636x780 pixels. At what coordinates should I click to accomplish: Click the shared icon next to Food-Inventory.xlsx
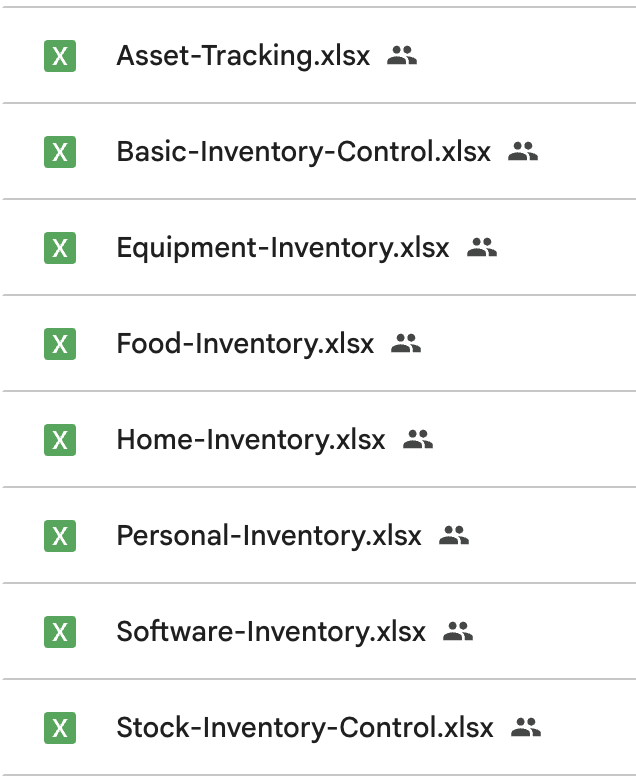point(406,344)
